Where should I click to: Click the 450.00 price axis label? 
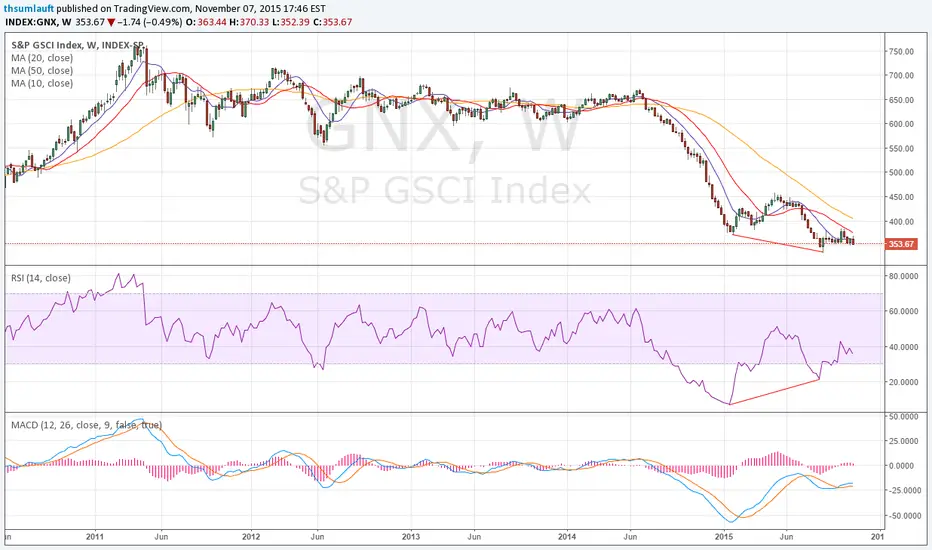coord(901,197)
